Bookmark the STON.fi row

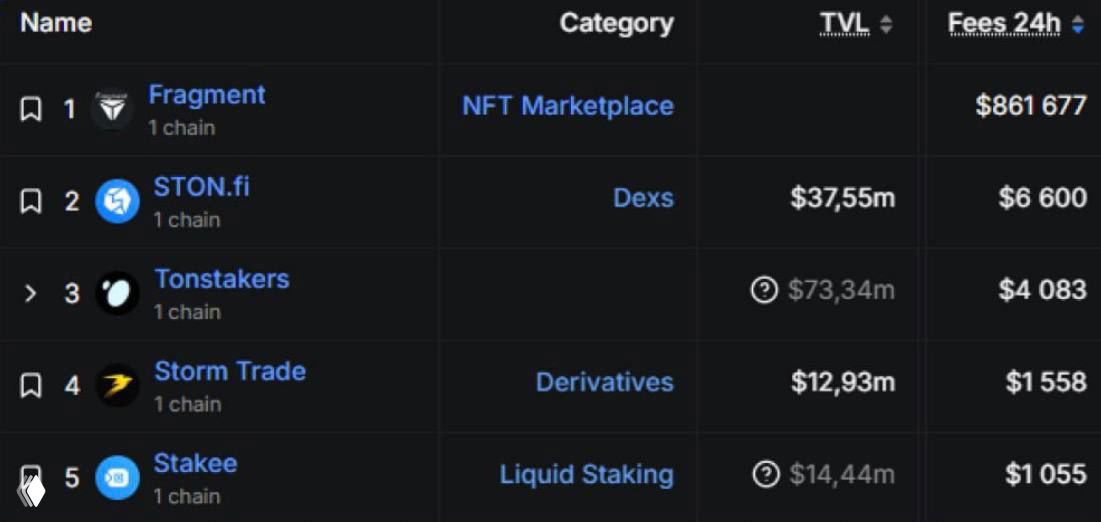pos(31,201)
